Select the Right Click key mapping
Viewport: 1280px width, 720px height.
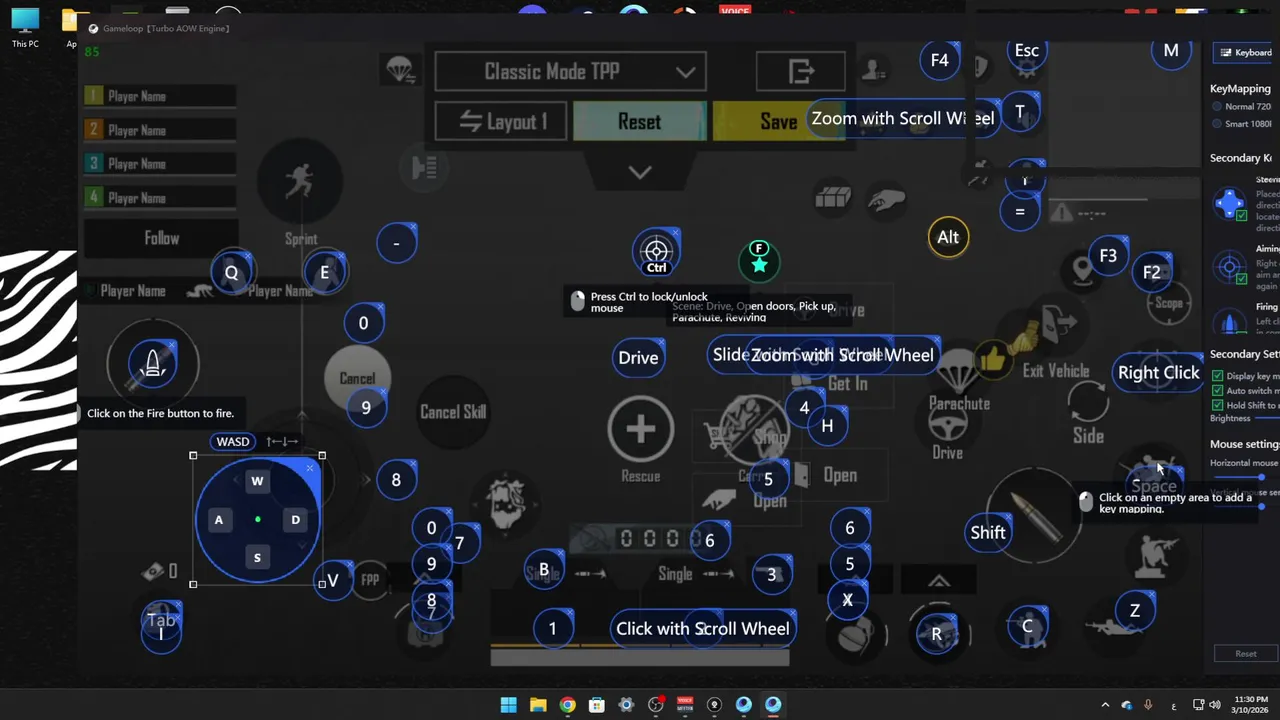[1158, 373]
